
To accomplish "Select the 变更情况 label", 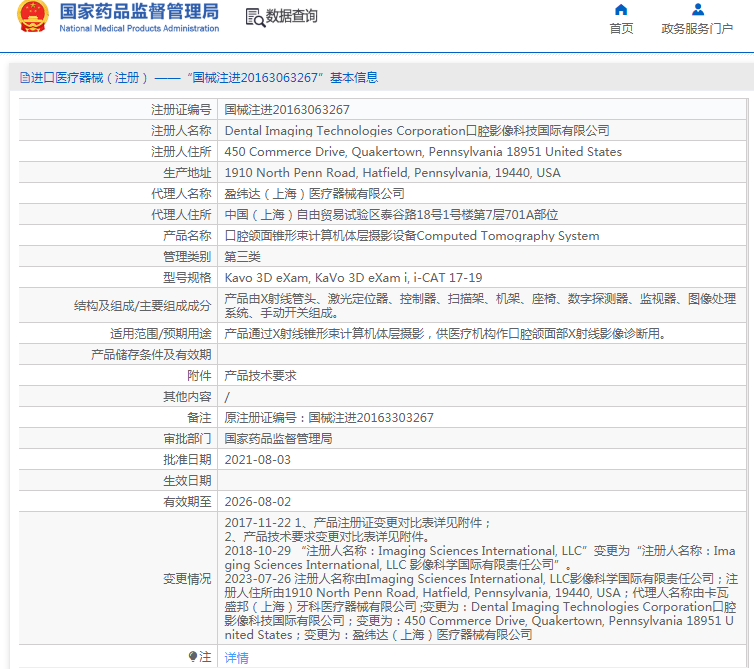I will pyautogui.click(x=187, y=579).
